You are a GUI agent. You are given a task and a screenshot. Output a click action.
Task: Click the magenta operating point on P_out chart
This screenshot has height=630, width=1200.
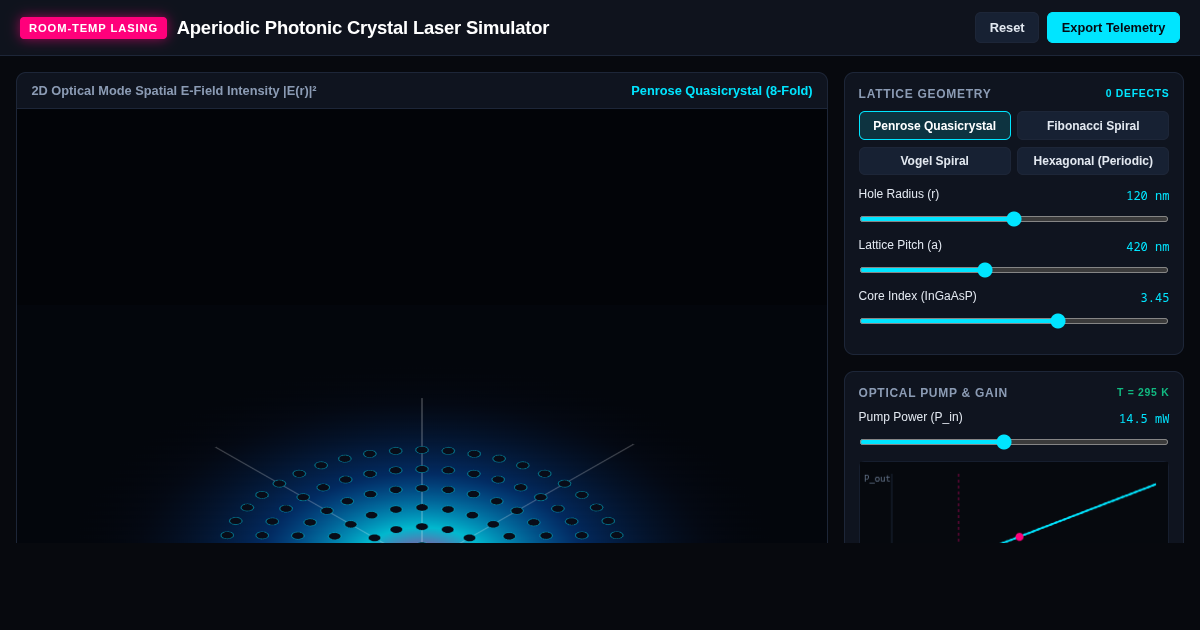pos(1019,537)
